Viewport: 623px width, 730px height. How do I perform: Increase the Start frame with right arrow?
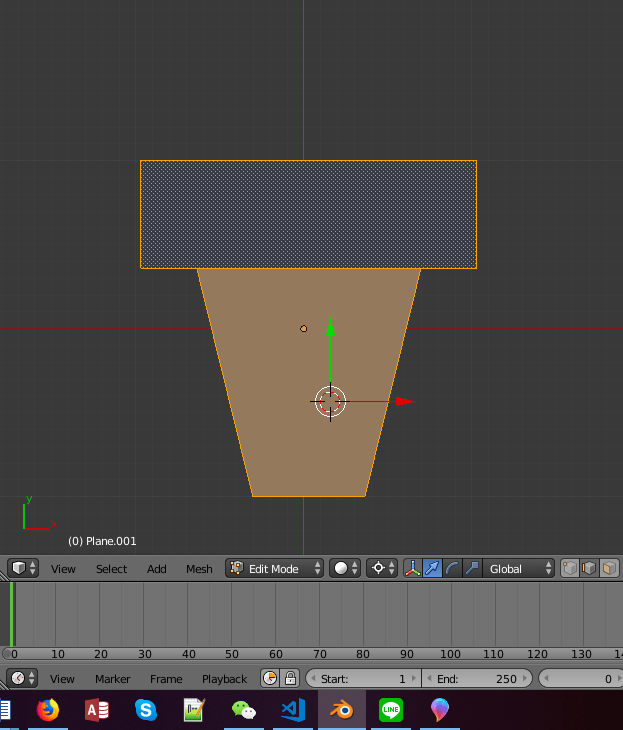414,678
